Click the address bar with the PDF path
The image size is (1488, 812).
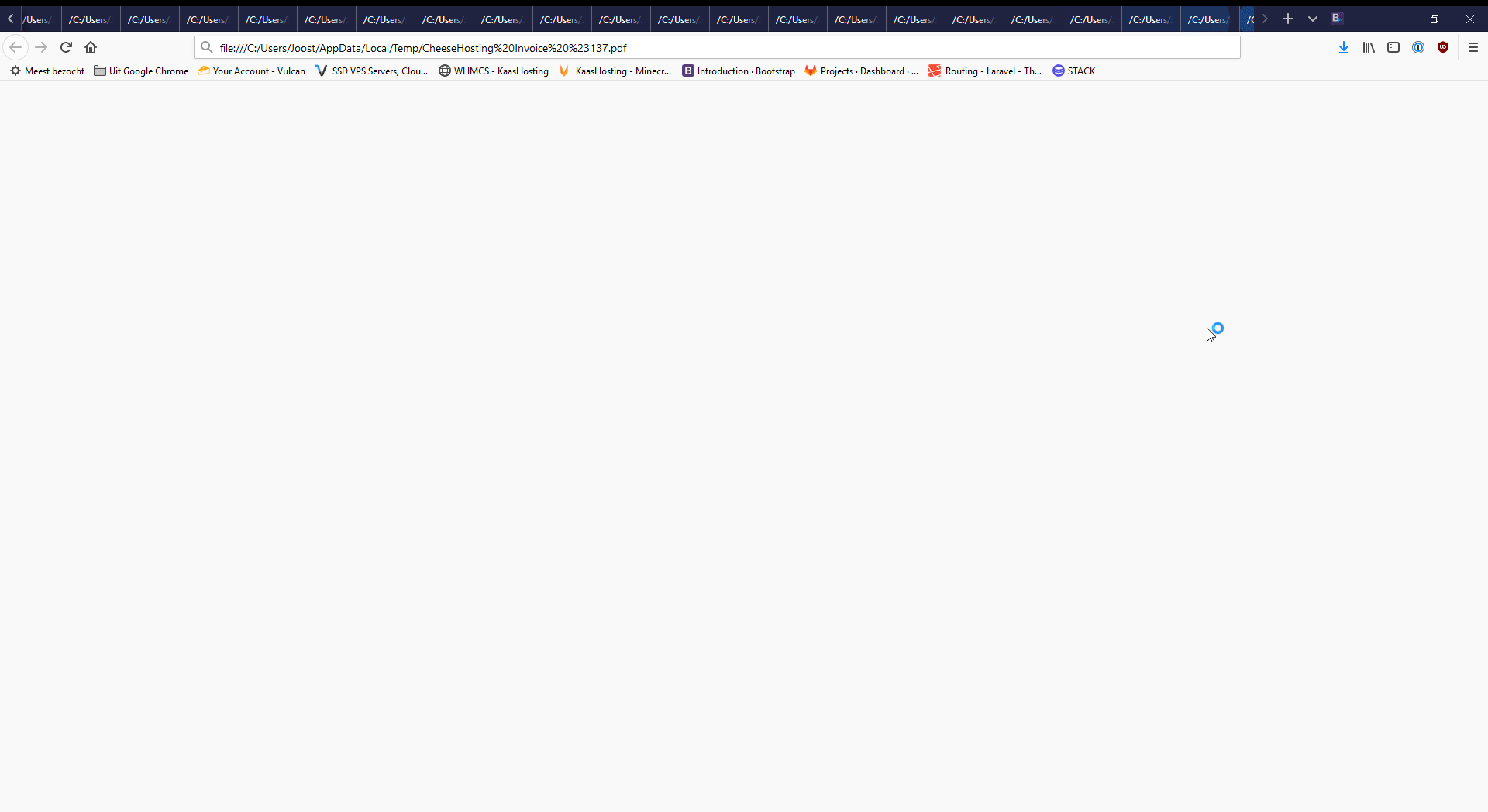tap(697, 47)
